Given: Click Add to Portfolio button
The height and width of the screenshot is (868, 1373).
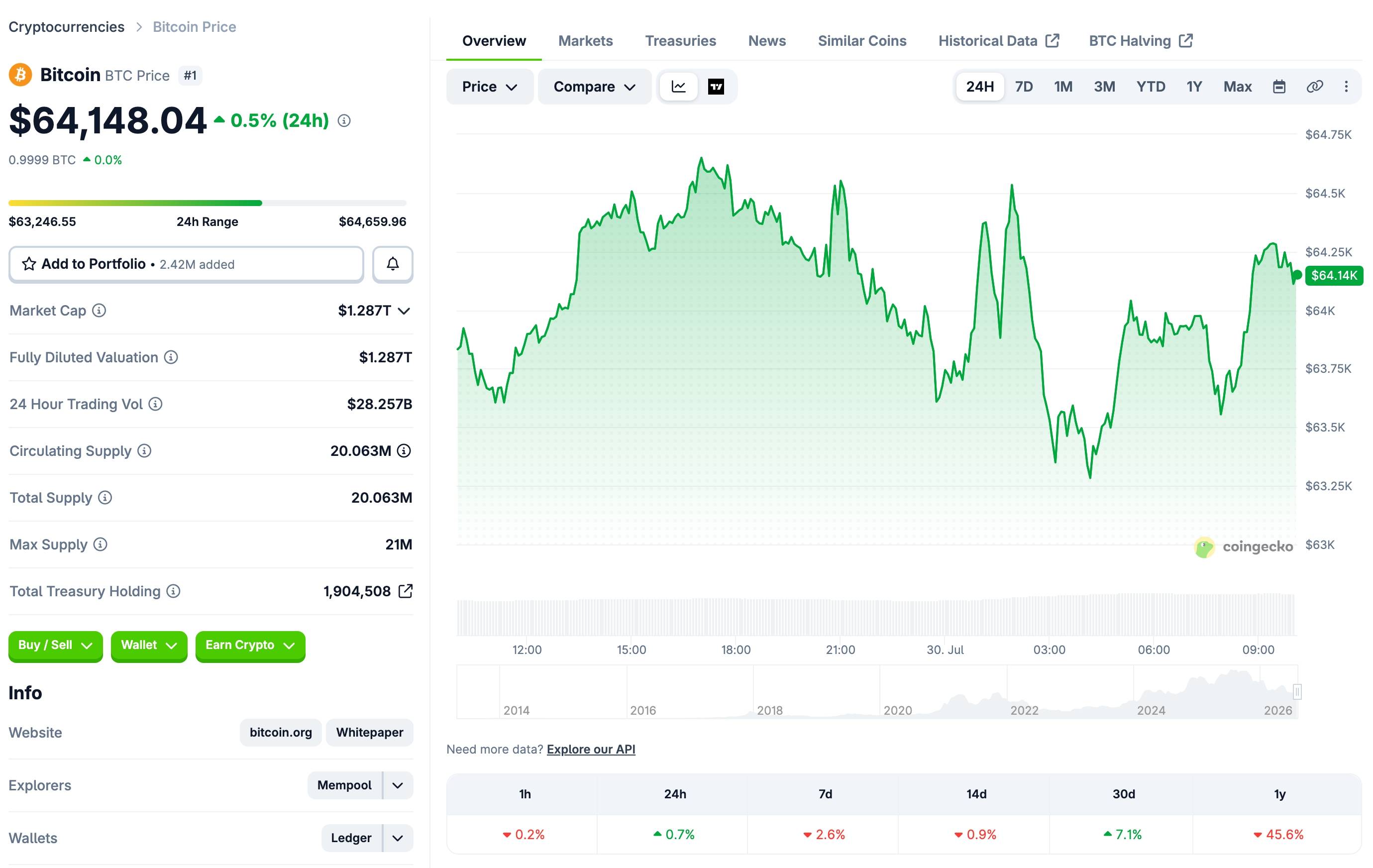Looking at the screenshot, I should pyautogui.click(x=187, y=264).
